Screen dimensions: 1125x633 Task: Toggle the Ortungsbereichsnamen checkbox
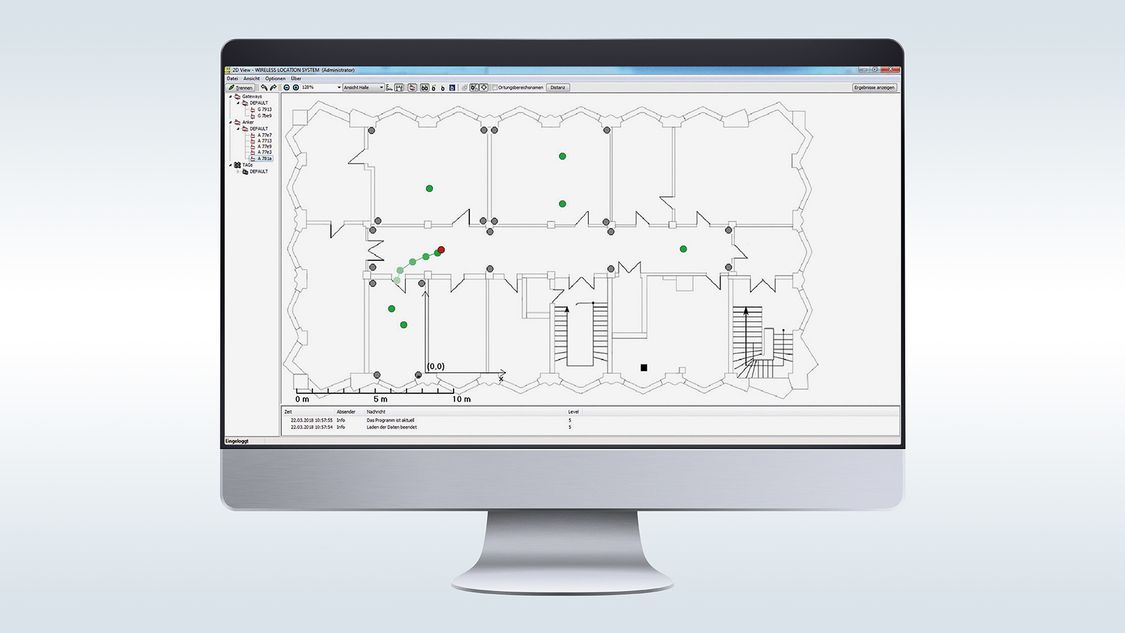tap(494, 88)
